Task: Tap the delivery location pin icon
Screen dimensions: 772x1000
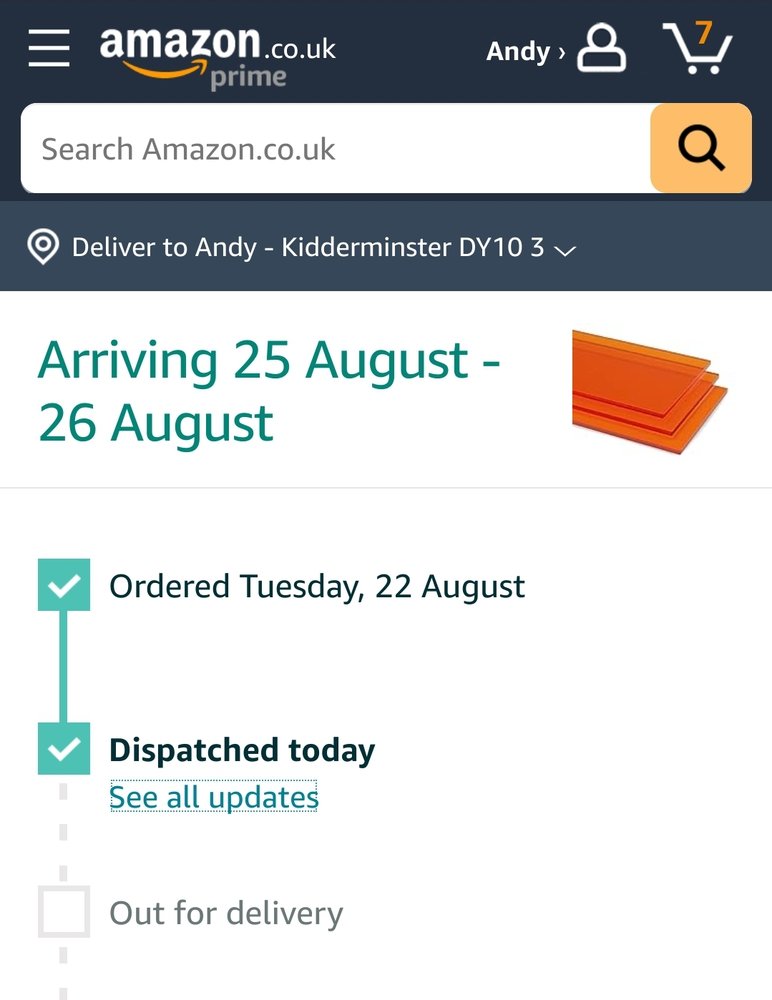Action: point(42,247)
